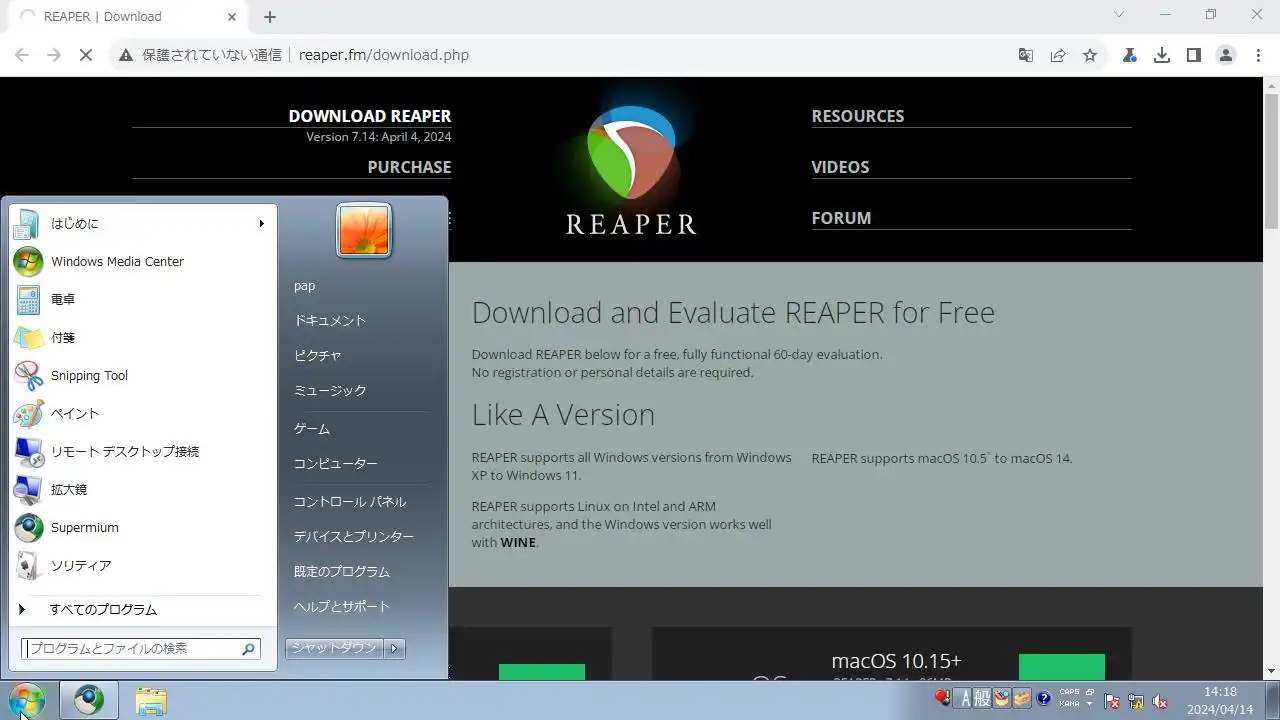
Task: Open IME help question mark icon
Action: coord(1044,698)
